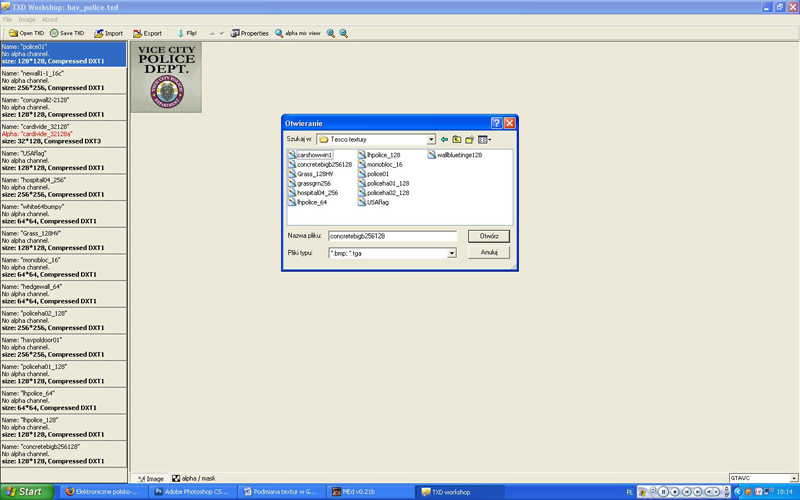Click the Otwórz button

pos(489,235)
